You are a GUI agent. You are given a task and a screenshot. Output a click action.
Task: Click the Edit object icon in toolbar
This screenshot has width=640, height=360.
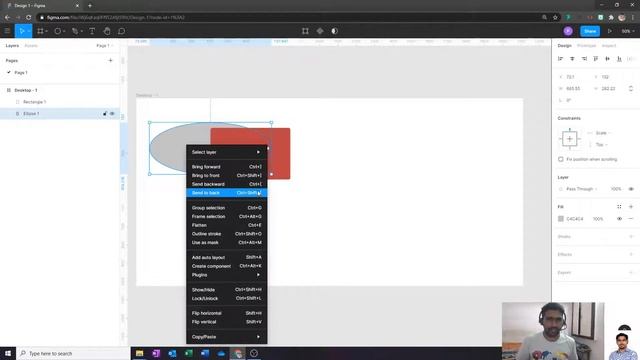(305, 31)
